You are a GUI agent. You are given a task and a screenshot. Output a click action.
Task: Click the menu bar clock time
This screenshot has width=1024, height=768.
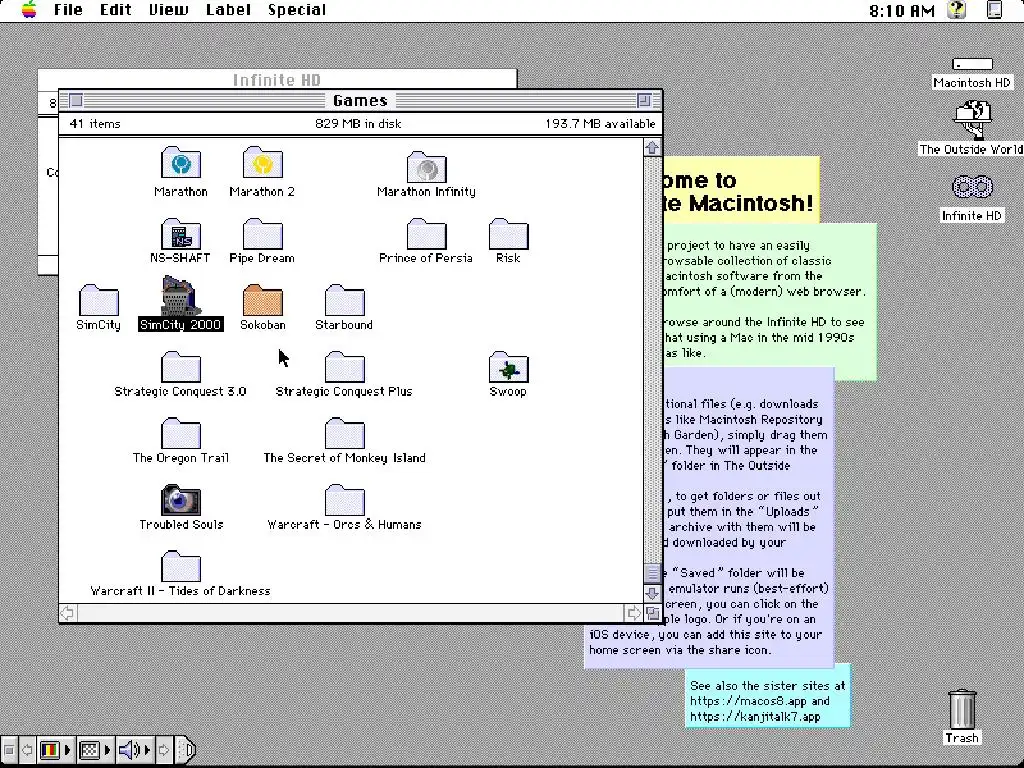coord(902,10)
